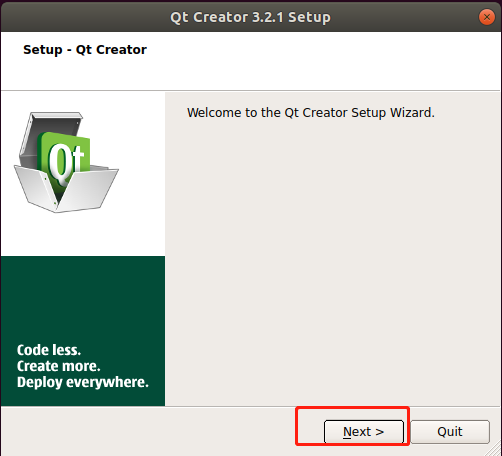Click the word 'Wizard' in the welcome message
Image resolution: width=502 pixels, height=456 pixels.
click(x=412, y=113)
